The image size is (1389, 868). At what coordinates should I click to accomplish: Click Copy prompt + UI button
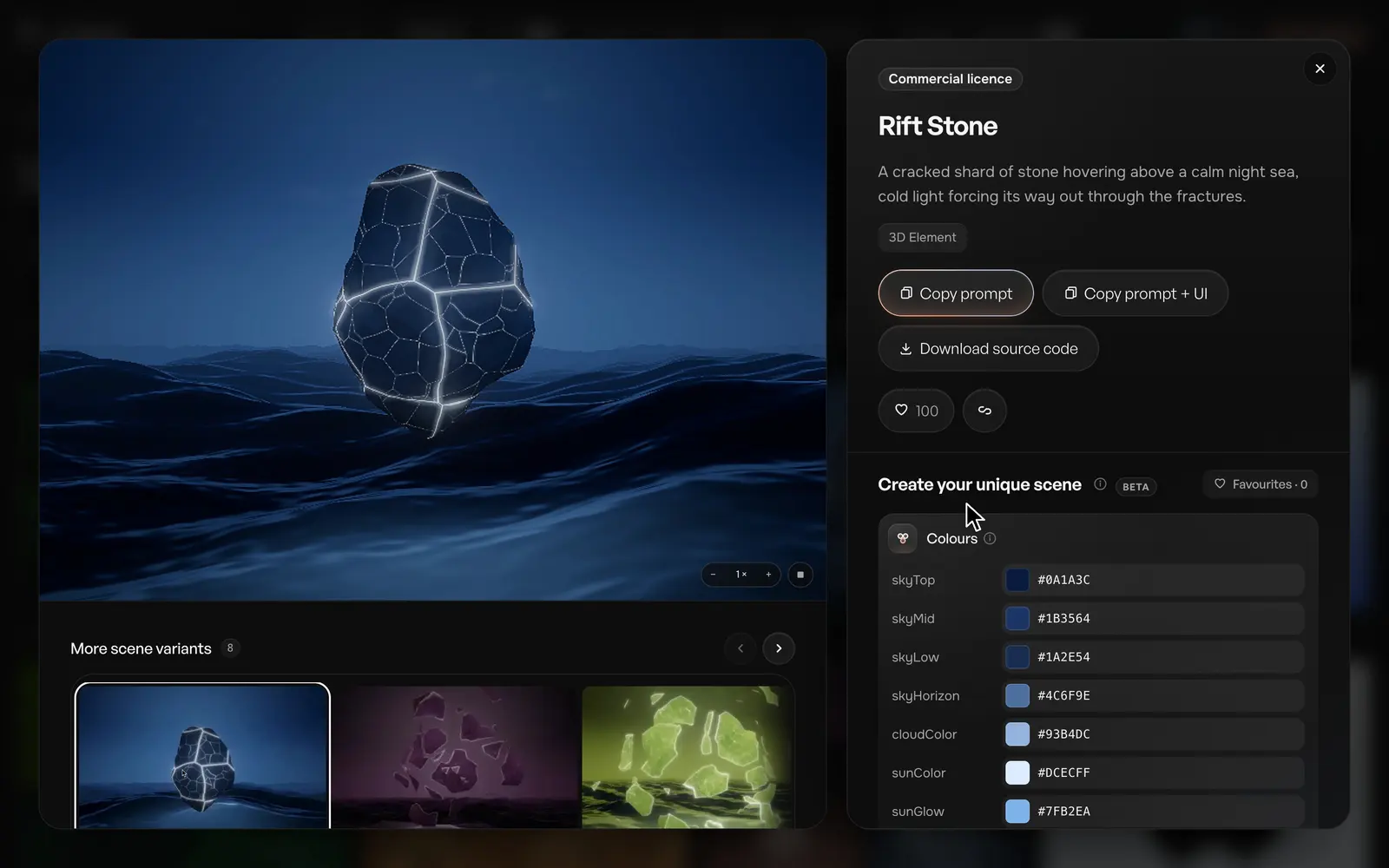click(1136, 293)
